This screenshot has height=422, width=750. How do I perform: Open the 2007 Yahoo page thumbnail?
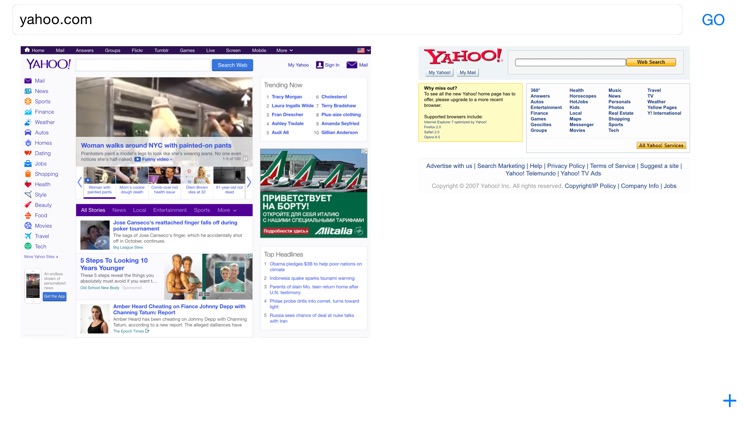554,119
